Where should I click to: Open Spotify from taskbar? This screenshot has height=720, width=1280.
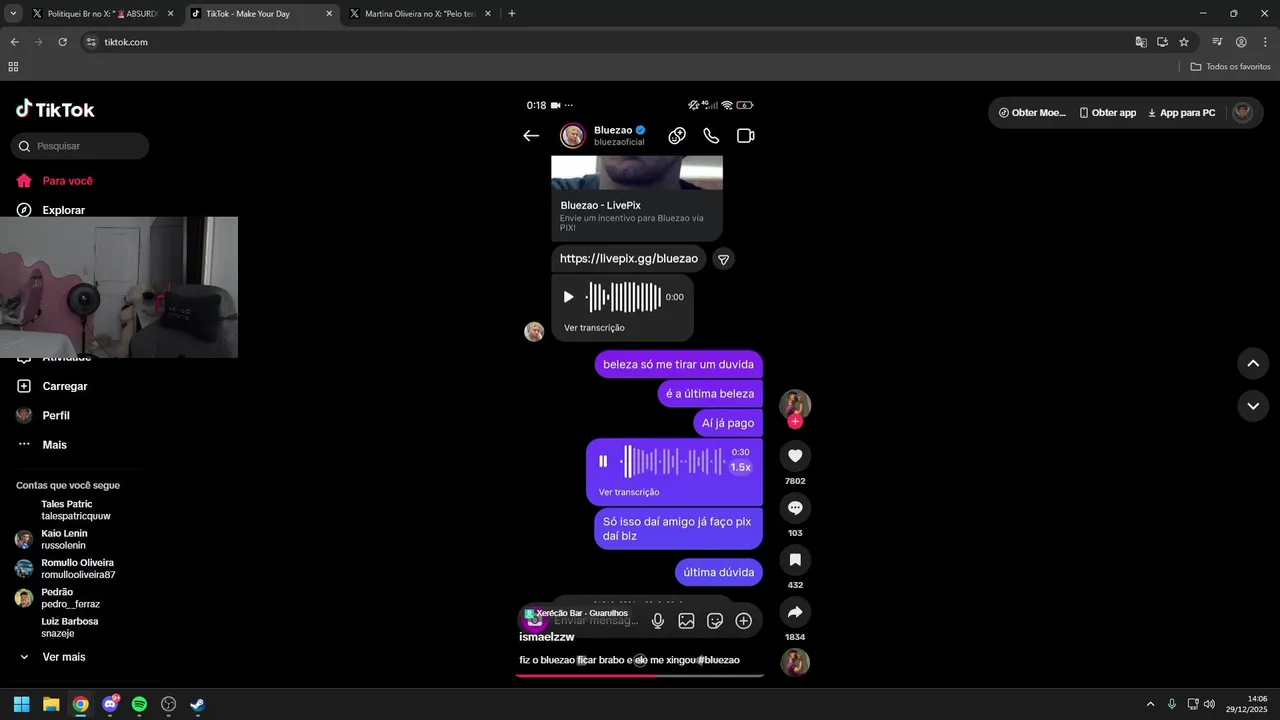click(139, 704)
